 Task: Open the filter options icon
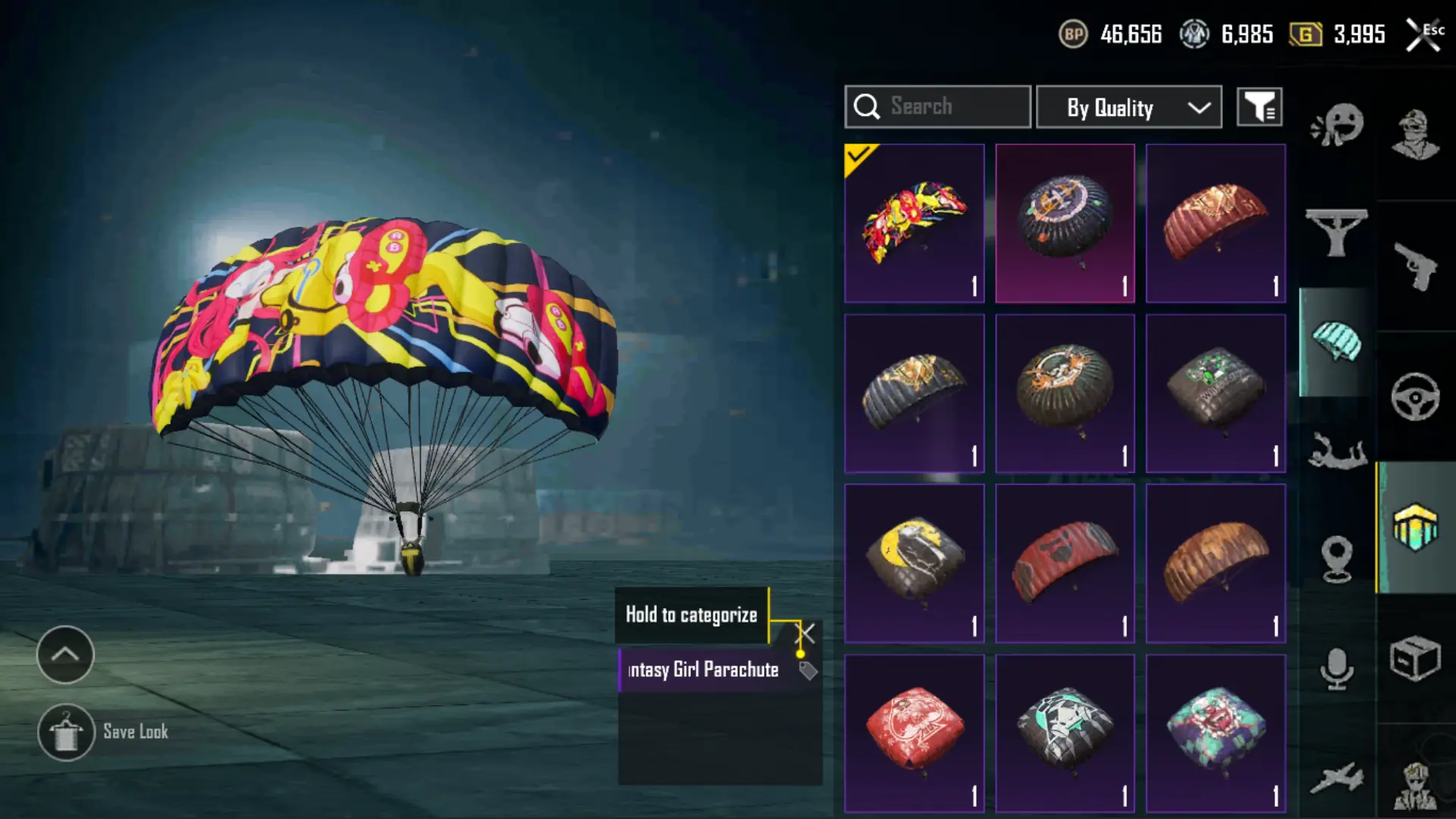click(1260, 107)
